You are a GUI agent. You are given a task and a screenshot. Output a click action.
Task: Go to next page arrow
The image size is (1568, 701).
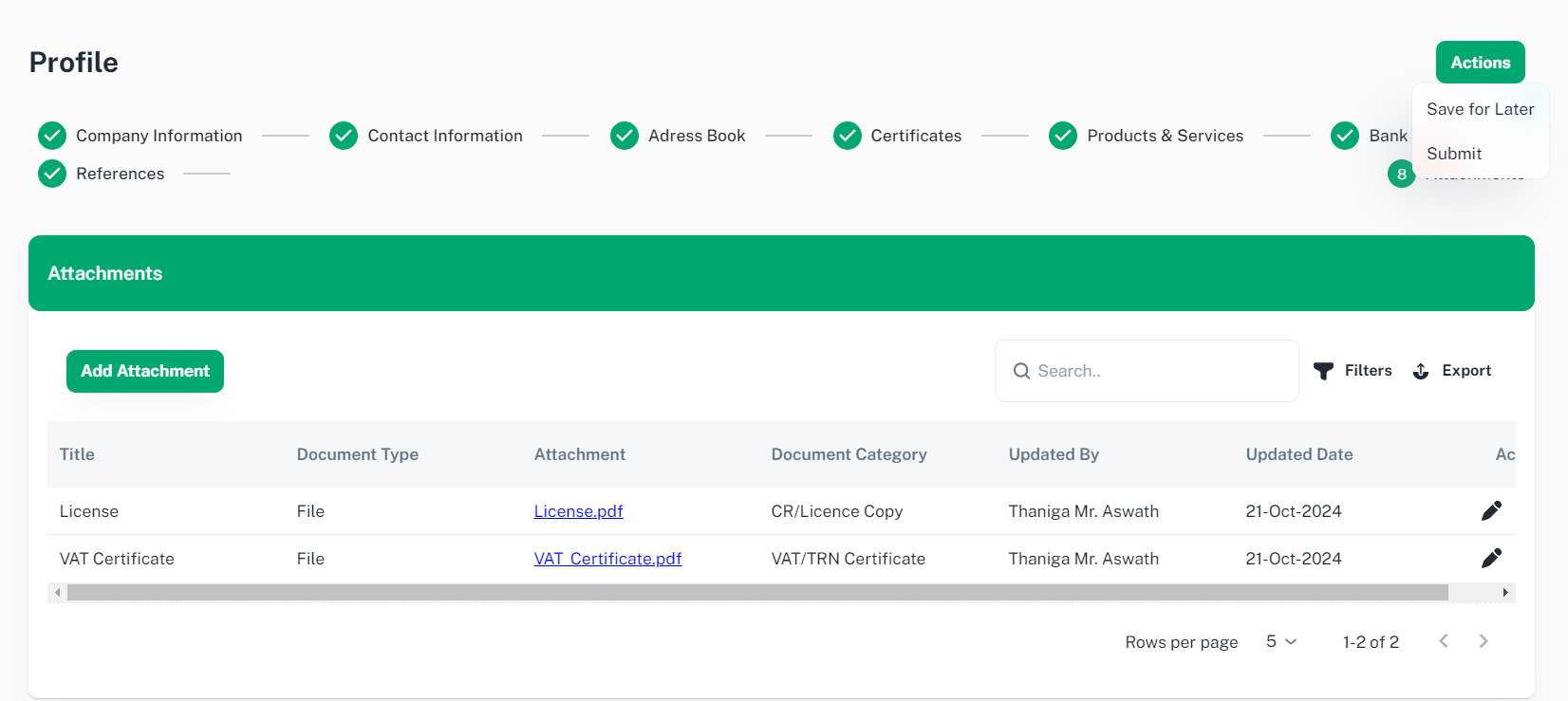pos(1484,641)
